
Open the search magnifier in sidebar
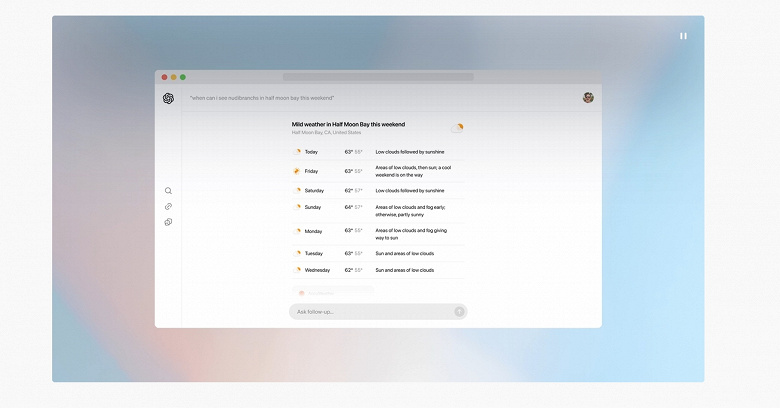[168, 191]
